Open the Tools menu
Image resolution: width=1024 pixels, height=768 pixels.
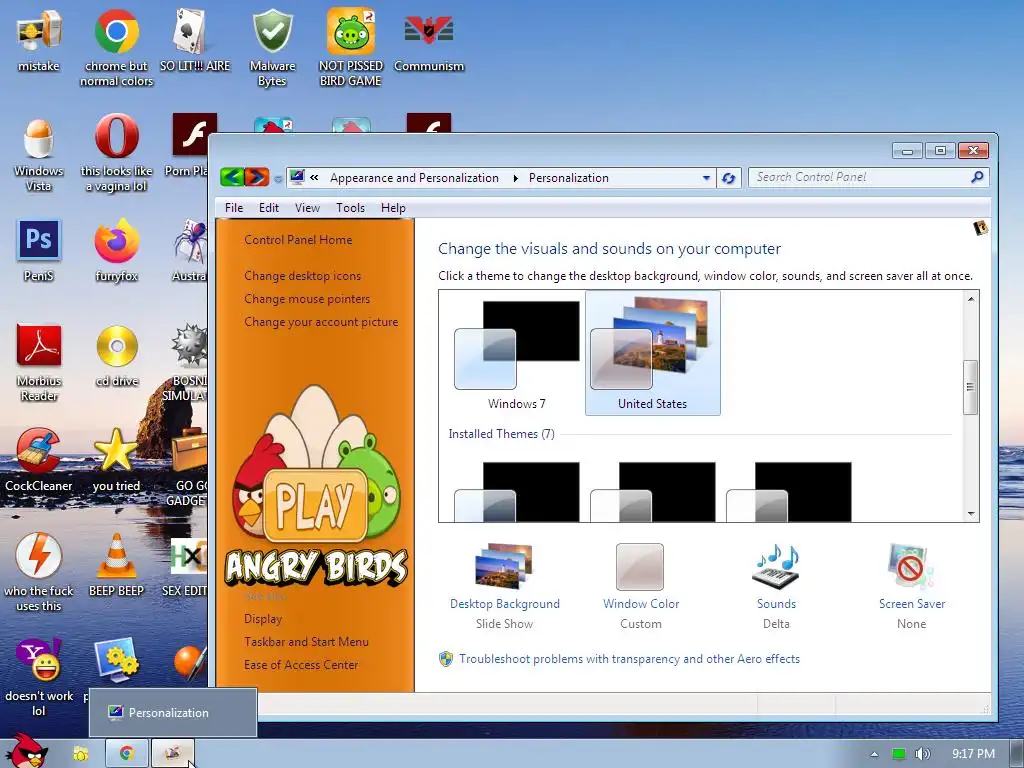point(350,208)
